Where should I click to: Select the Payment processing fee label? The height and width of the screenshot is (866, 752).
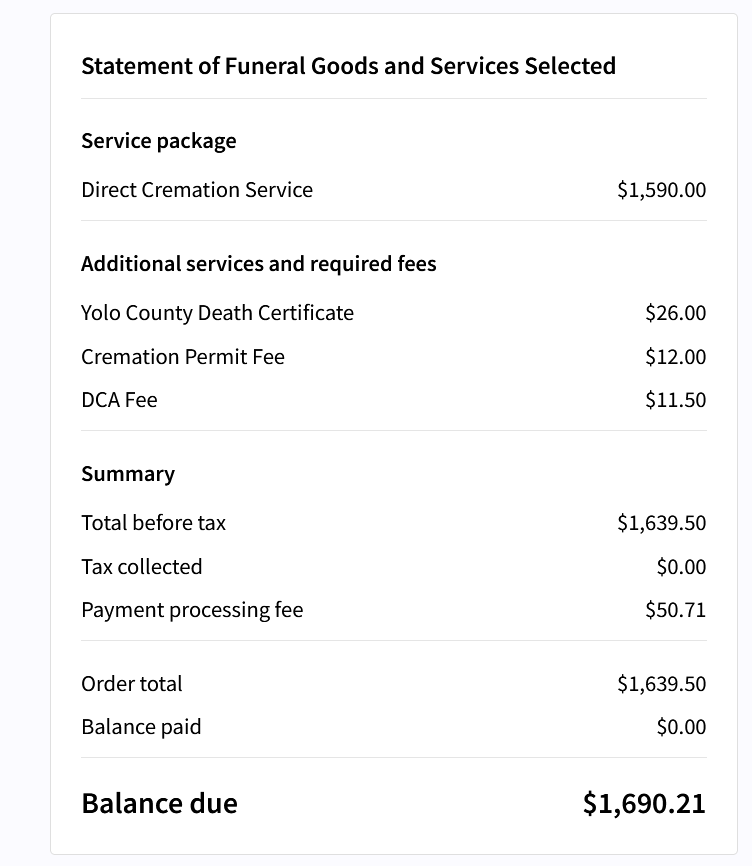point(192,610)
